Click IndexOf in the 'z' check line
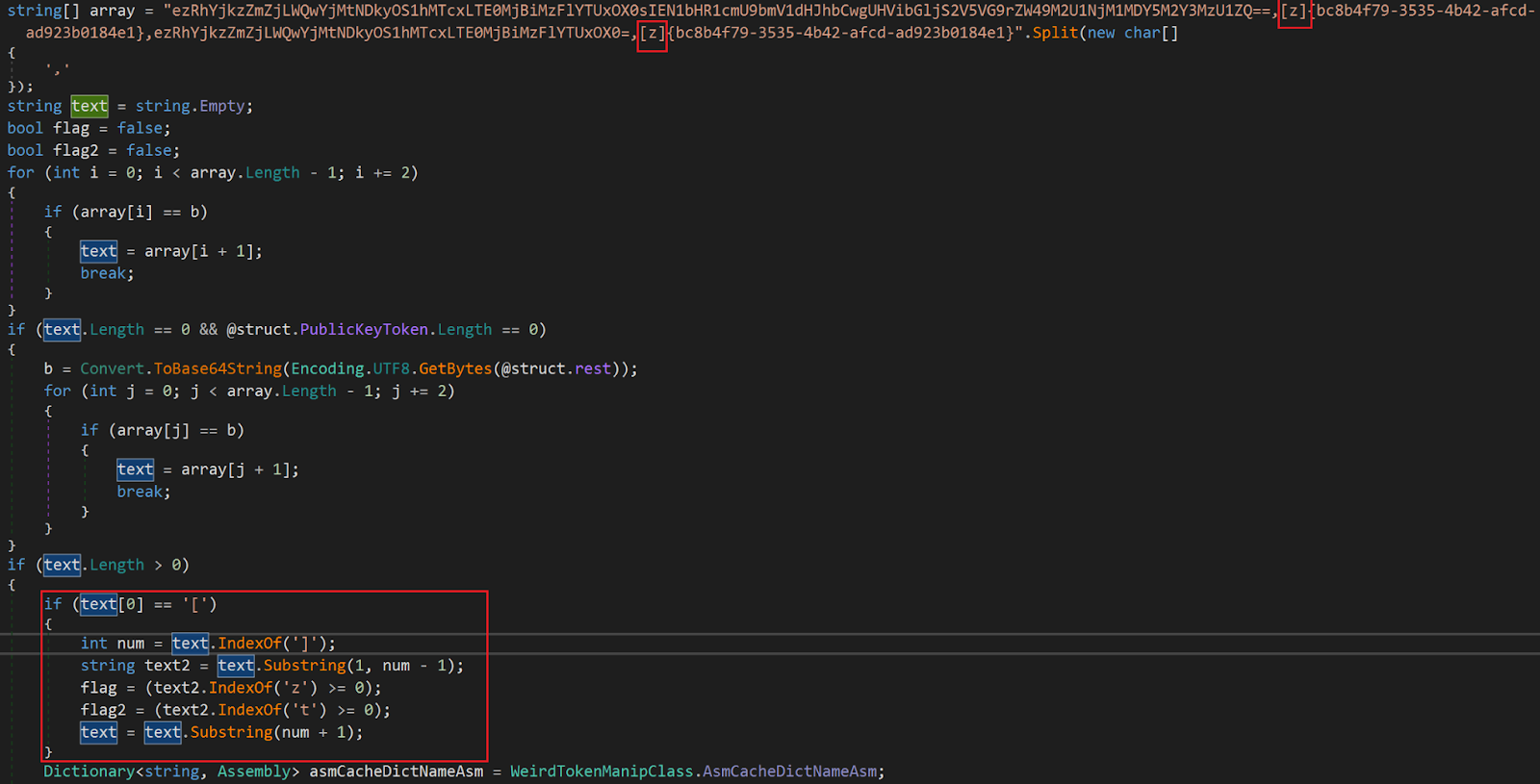The height and width of the screenshot is (784, 1540). click(241, 688)
